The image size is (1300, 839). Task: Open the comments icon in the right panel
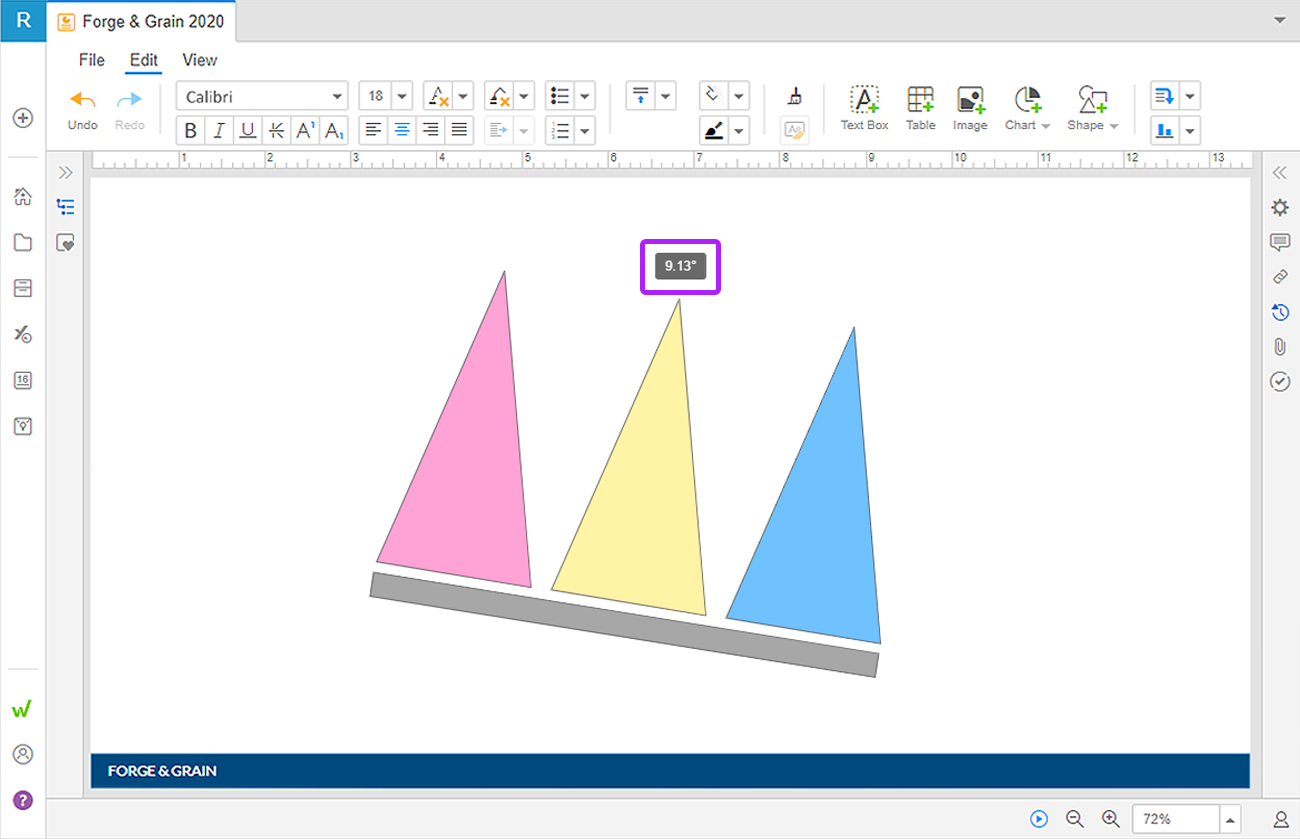[1279, 242]
